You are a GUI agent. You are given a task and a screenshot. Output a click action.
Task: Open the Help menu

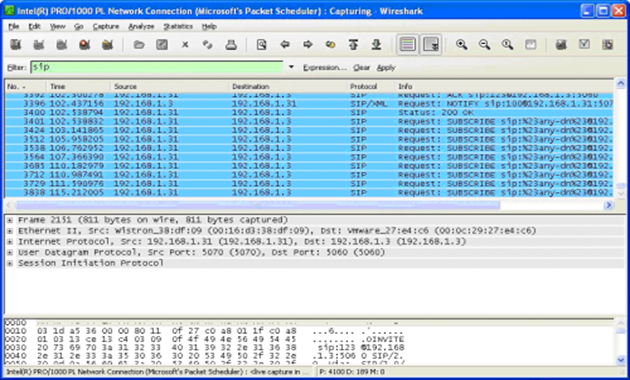(x=209, y=27)
